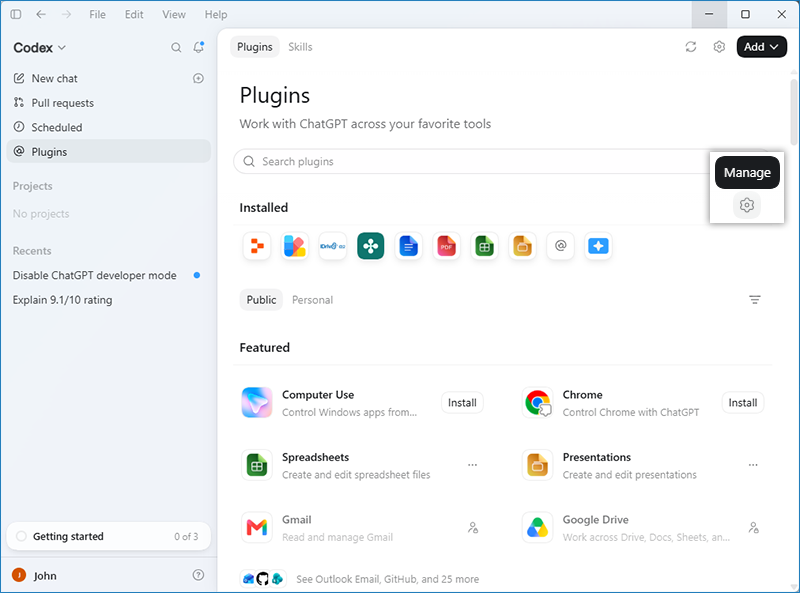800x593 pixels.
Task: Open the blue document installed plugin
Action: pyautogui.click(x=409, y=246)
